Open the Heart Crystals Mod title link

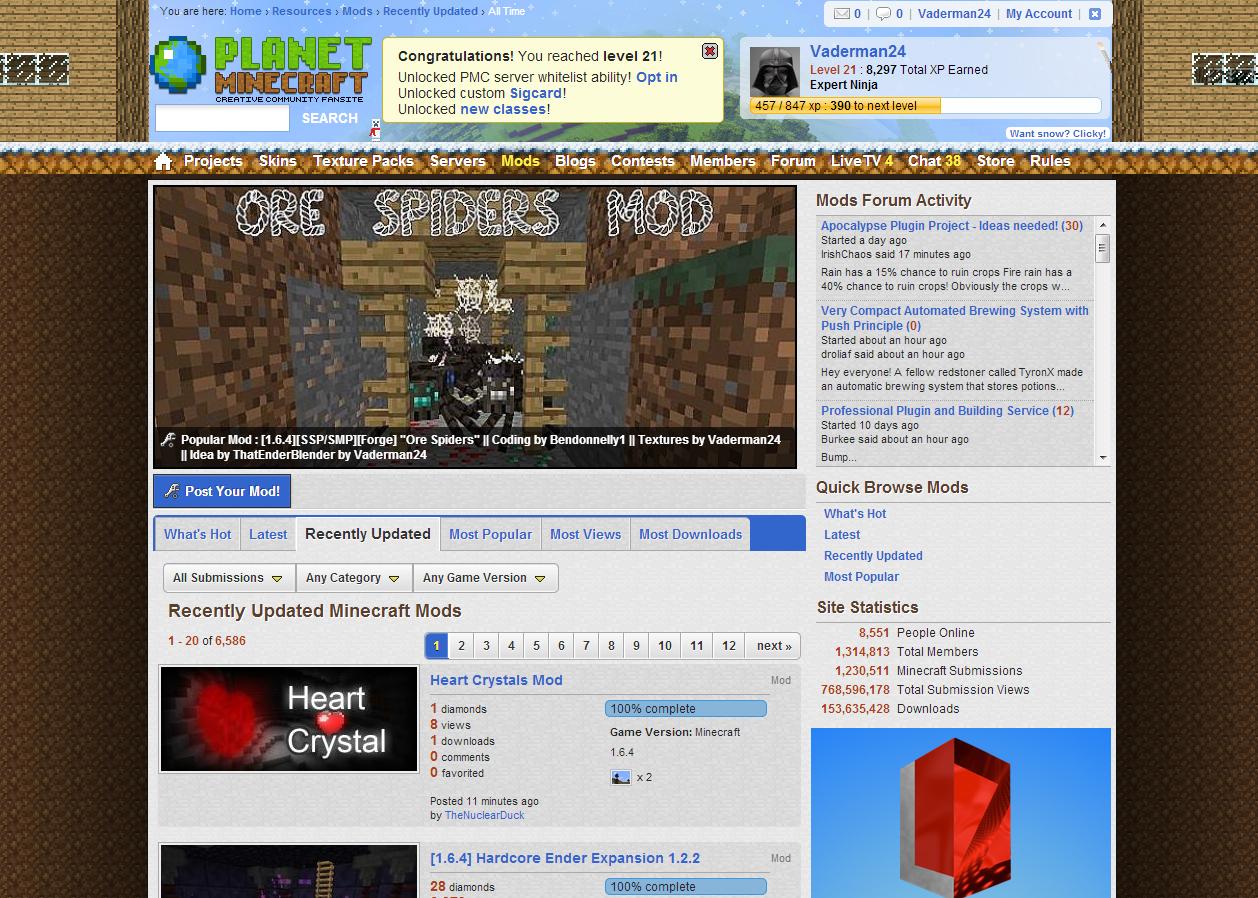click(496, 680)
